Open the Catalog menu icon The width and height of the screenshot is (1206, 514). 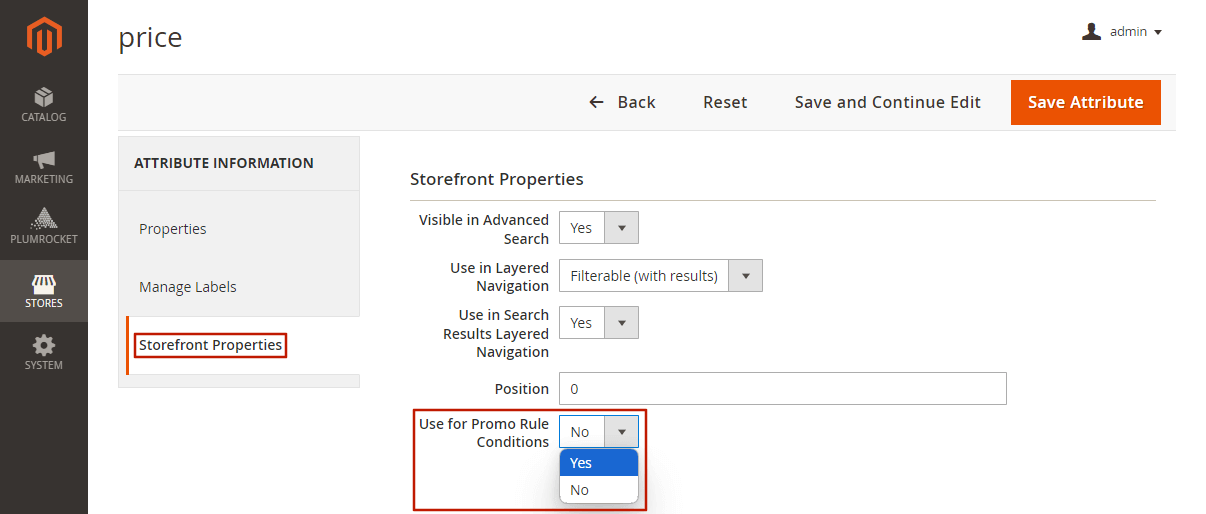point(44,97)
